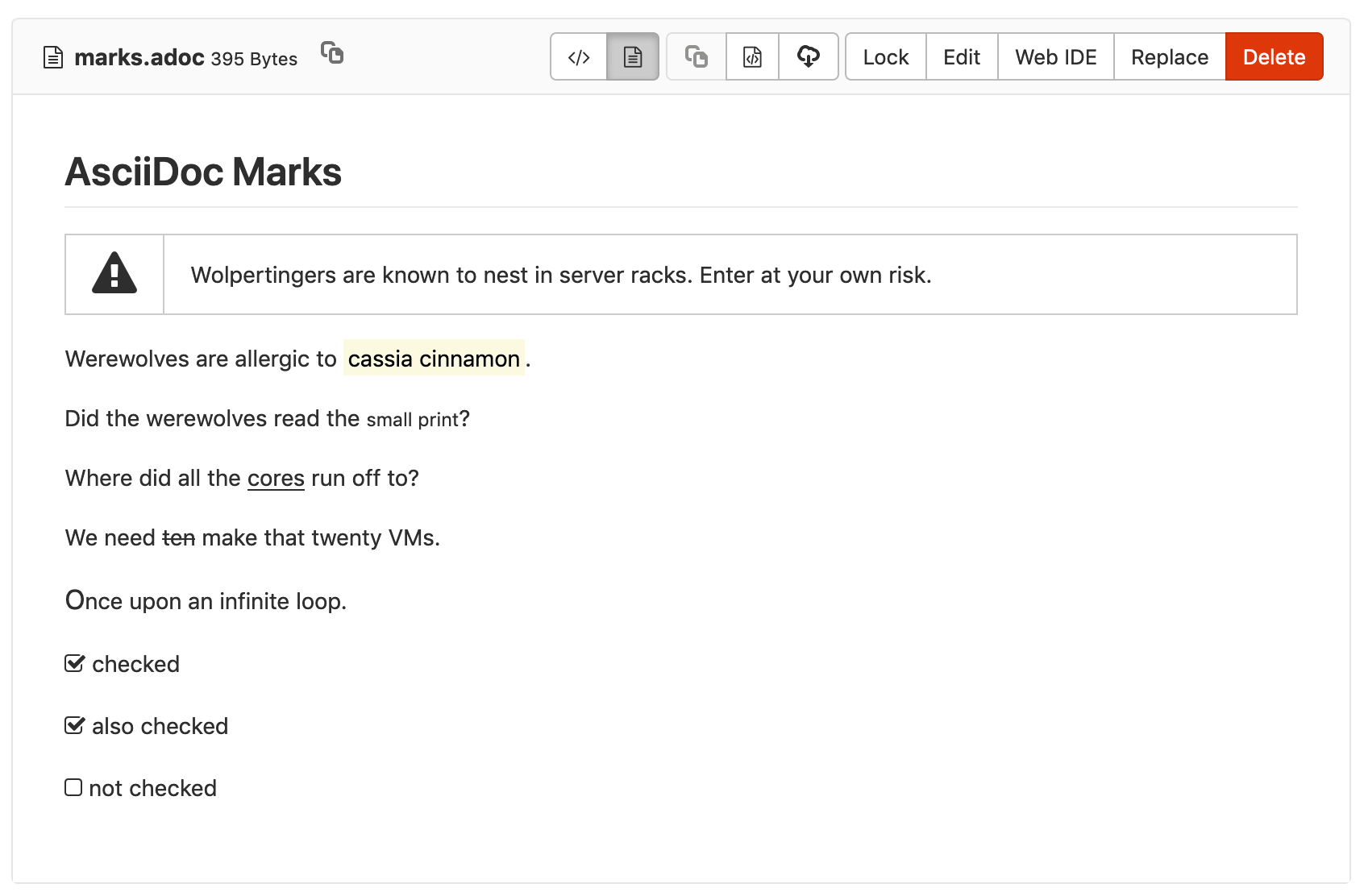Tick the 'not checked' checkbox
The image size is (1364, 896).
73,787
